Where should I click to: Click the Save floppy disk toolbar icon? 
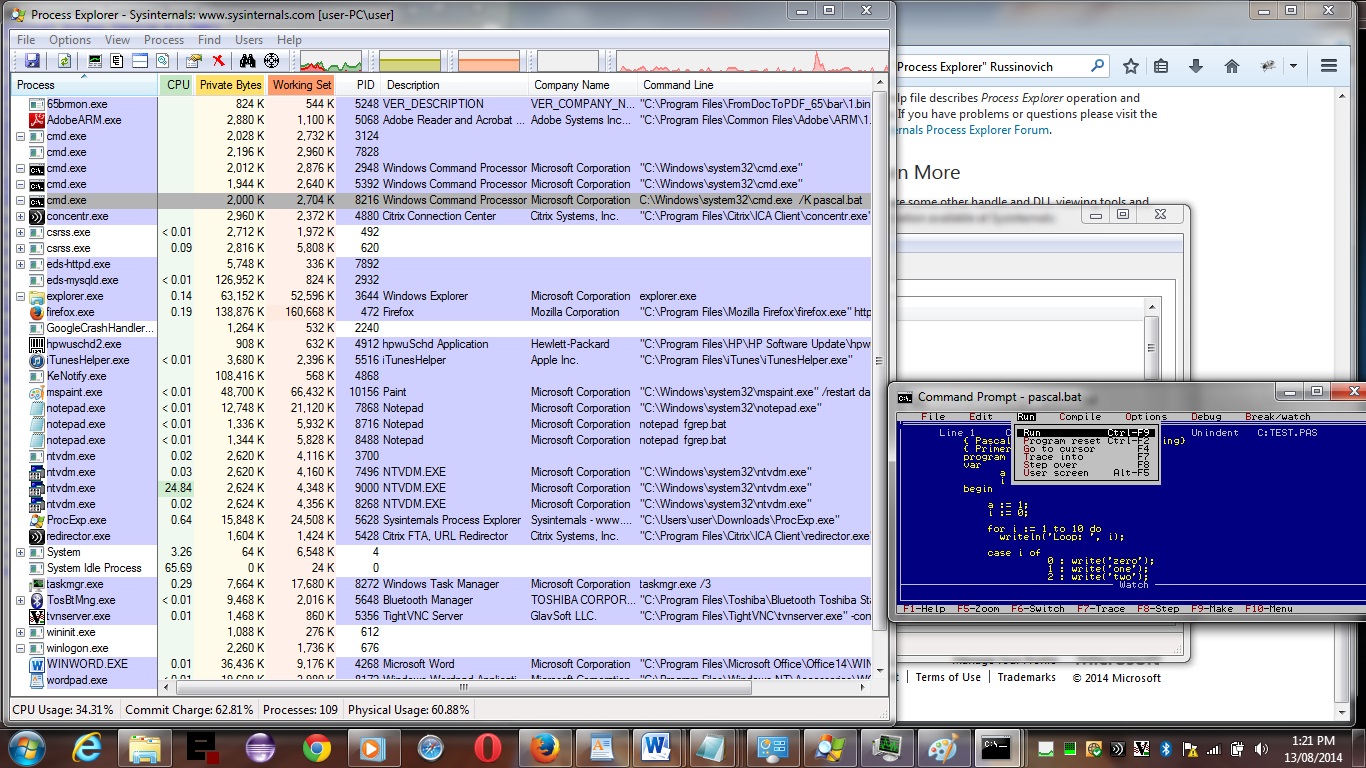tap(32, 61)
